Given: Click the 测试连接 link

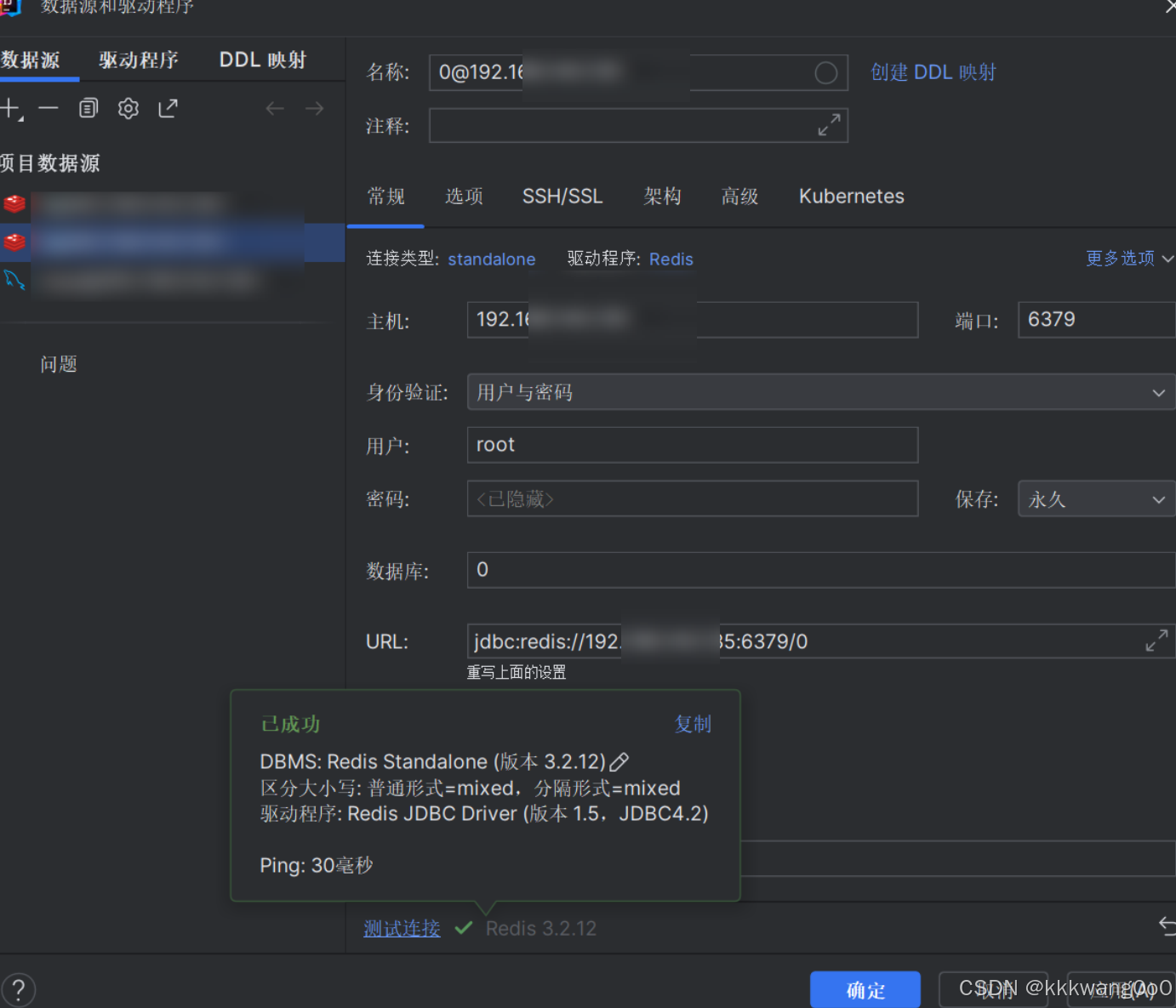Looking at the screenshot, I should [402, 928].
